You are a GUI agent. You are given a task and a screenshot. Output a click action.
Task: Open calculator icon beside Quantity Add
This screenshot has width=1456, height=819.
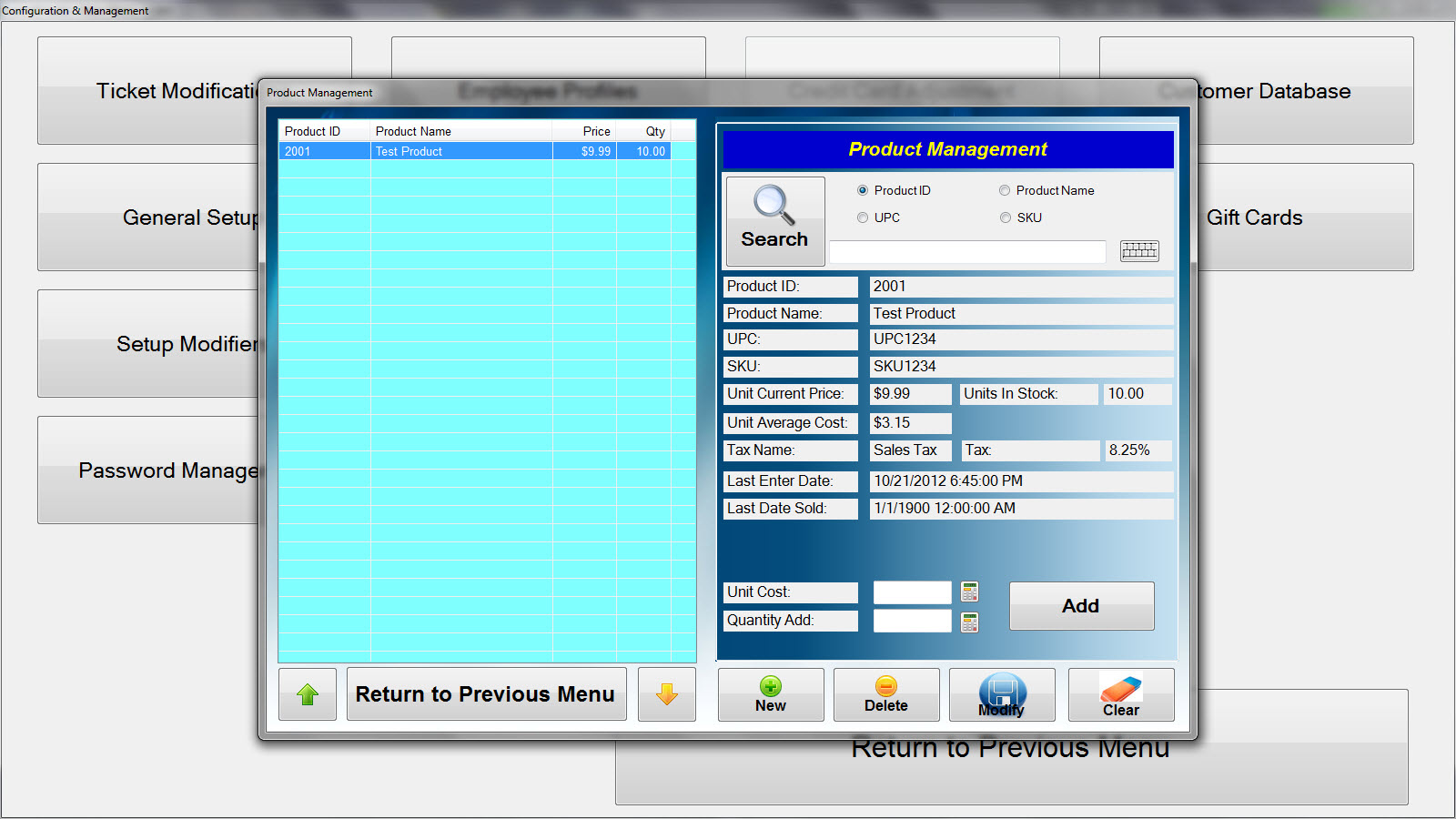click(x=969, y=622)
